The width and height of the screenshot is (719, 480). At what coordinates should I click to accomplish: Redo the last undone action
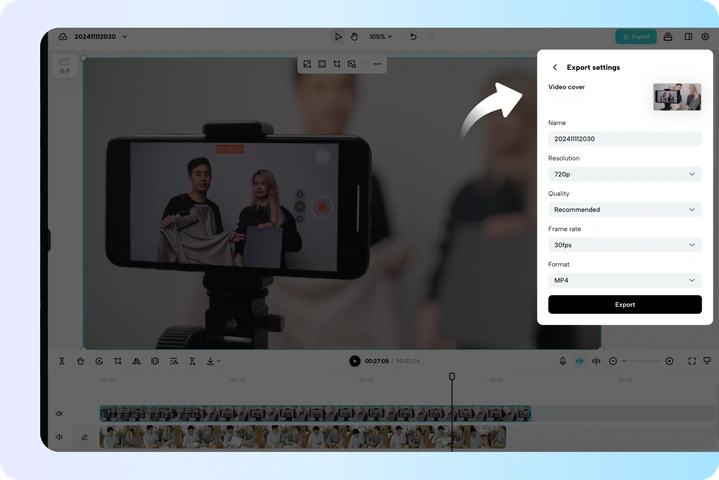[431, 37]
